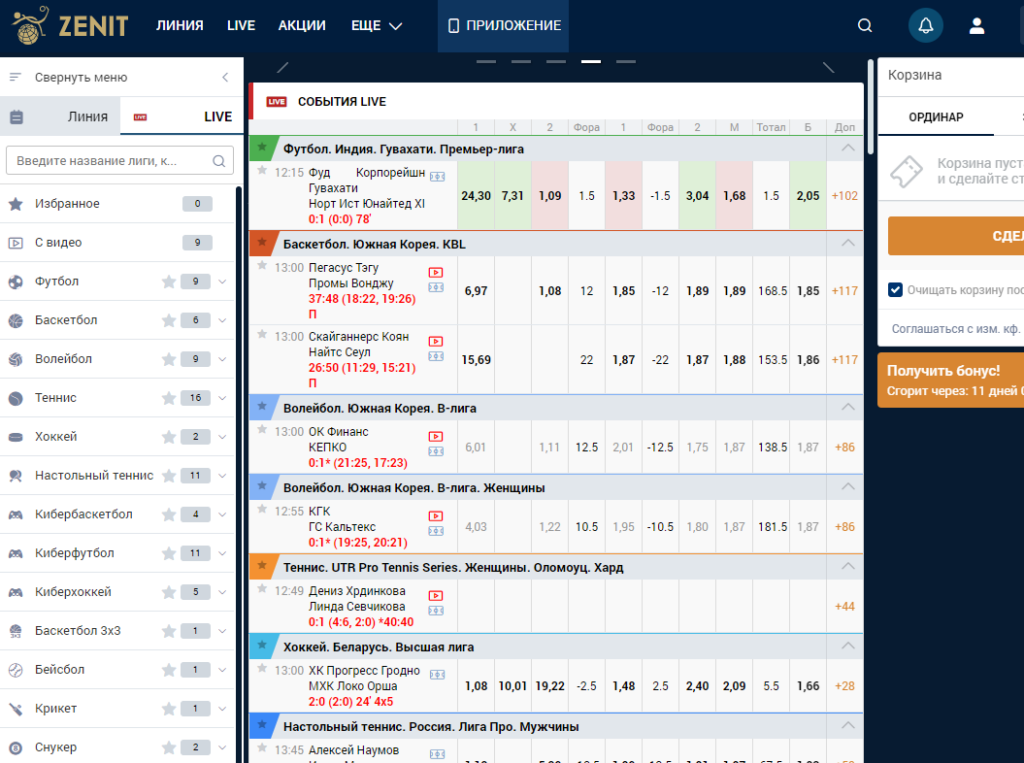
Task: Expand Бейсбол category chevron
Action: [223, 670]
